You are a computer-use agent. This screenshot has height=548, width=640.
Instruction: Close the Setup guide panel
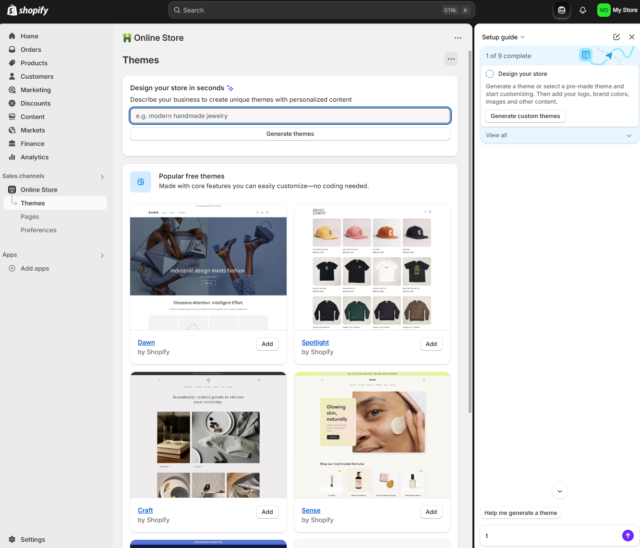tap(631, 37)
